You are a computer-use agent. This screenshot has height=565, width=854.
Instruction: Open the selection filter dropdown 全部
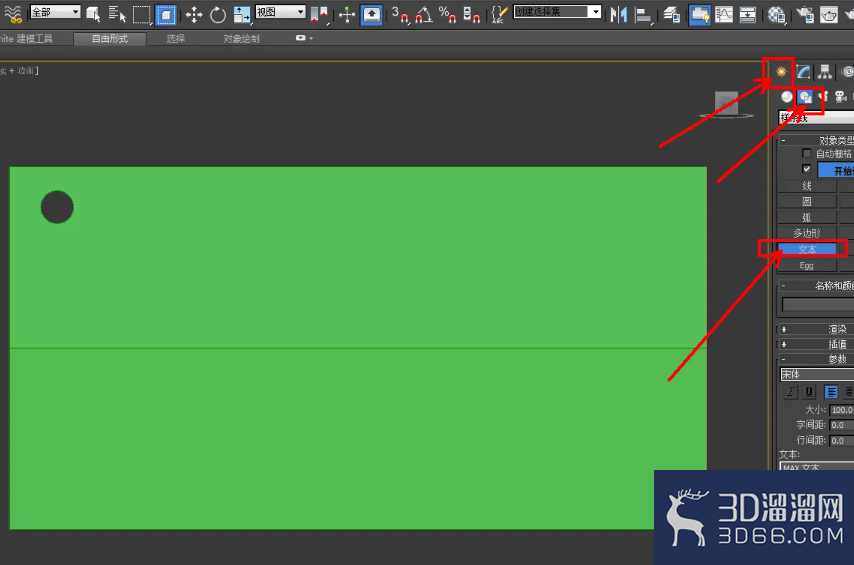click(55, 12)
